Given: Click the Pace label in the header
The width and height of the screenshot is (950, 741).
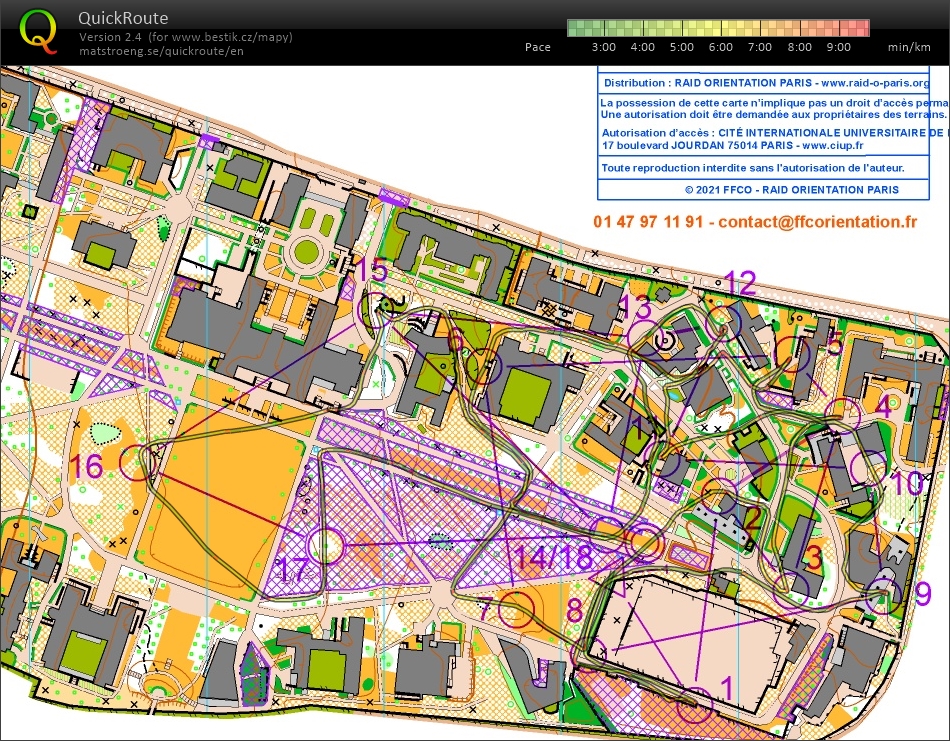Looking at the screenshot, I should pyautogui.click(x=537, y=46).
